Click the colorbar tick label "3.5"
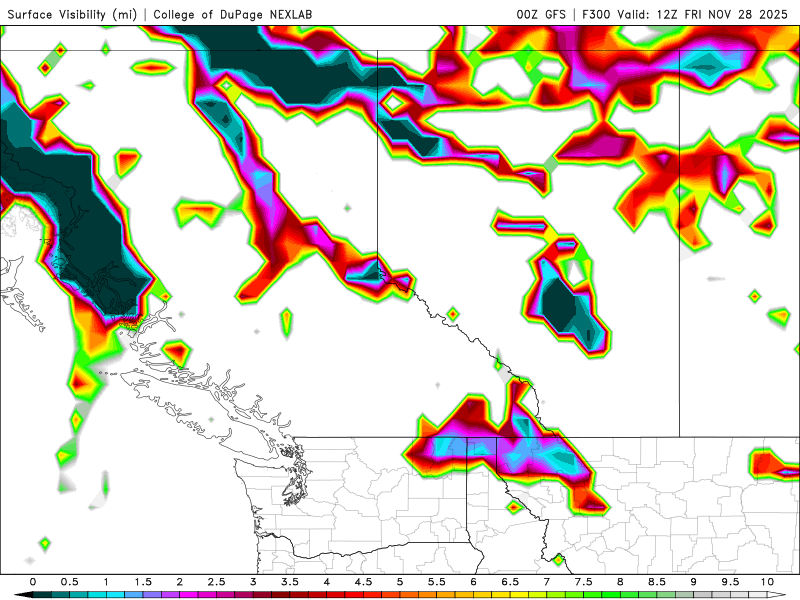Screen dimensions: 800x600 290,582
